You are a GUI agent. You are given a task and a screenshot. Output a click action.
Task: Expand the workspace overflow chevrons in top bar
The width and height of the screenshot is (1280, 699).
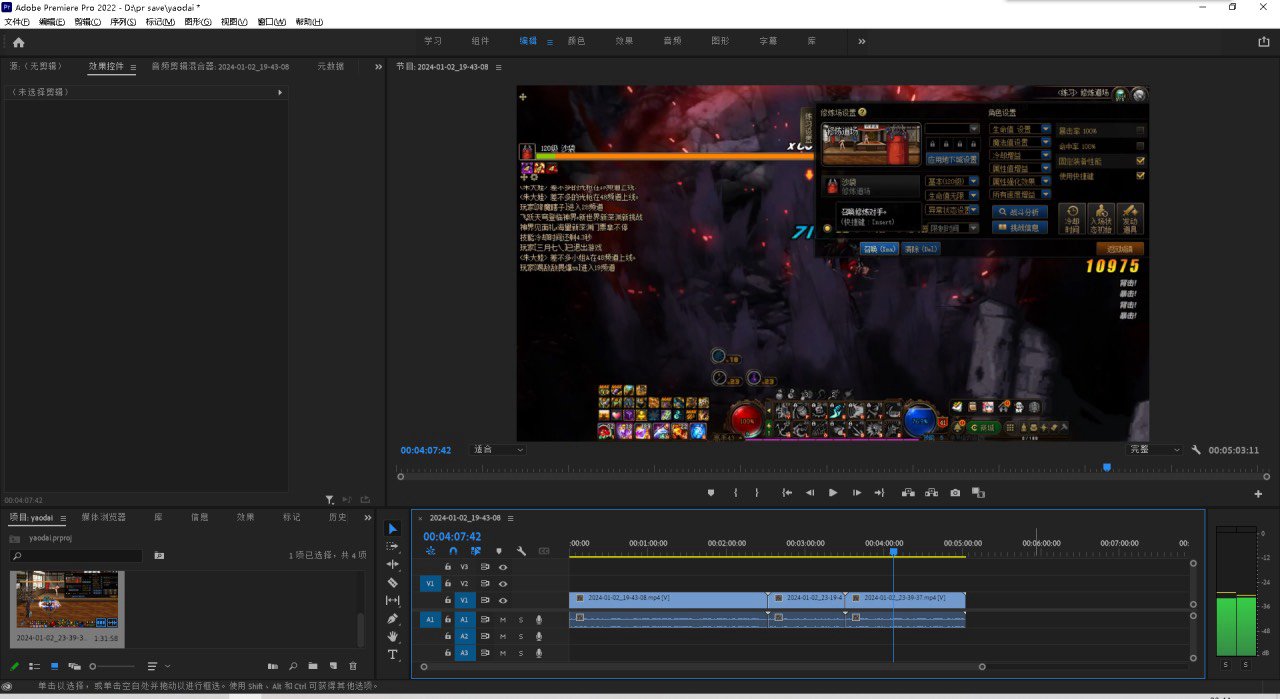click(x=862, y=42)
